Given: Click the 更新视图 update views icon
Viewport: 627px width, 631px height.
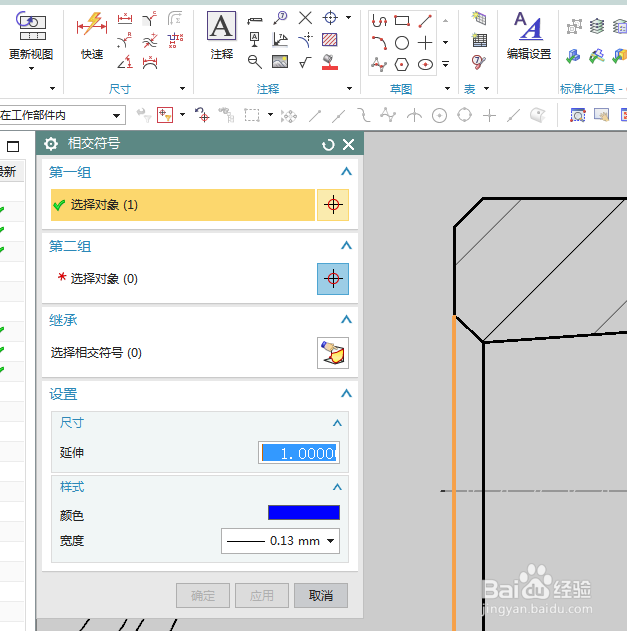Looking at the screenshot, I should pyautogui.click(x=31, y=26).
